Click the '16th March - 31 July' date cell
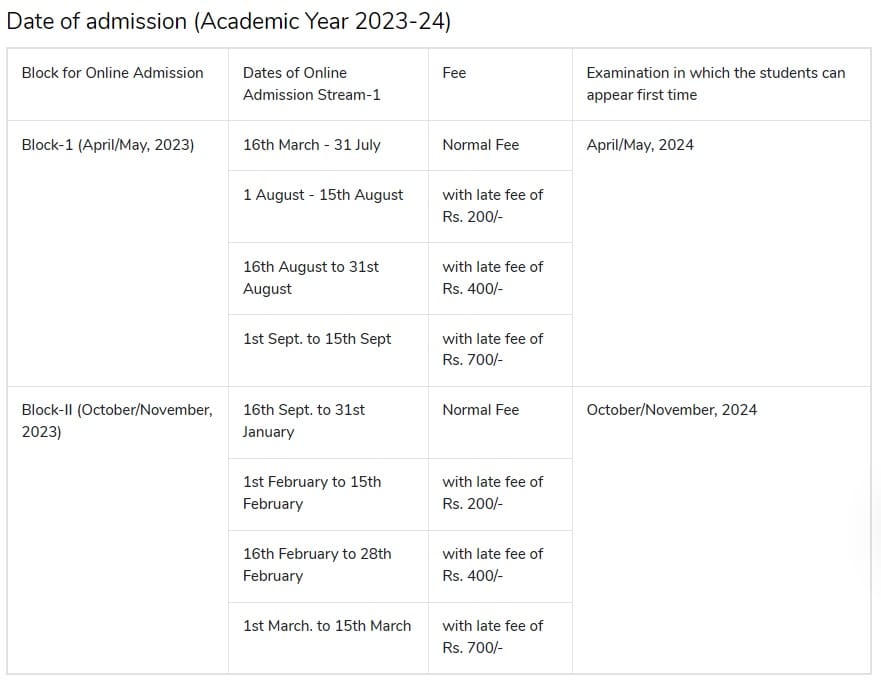 311,145
